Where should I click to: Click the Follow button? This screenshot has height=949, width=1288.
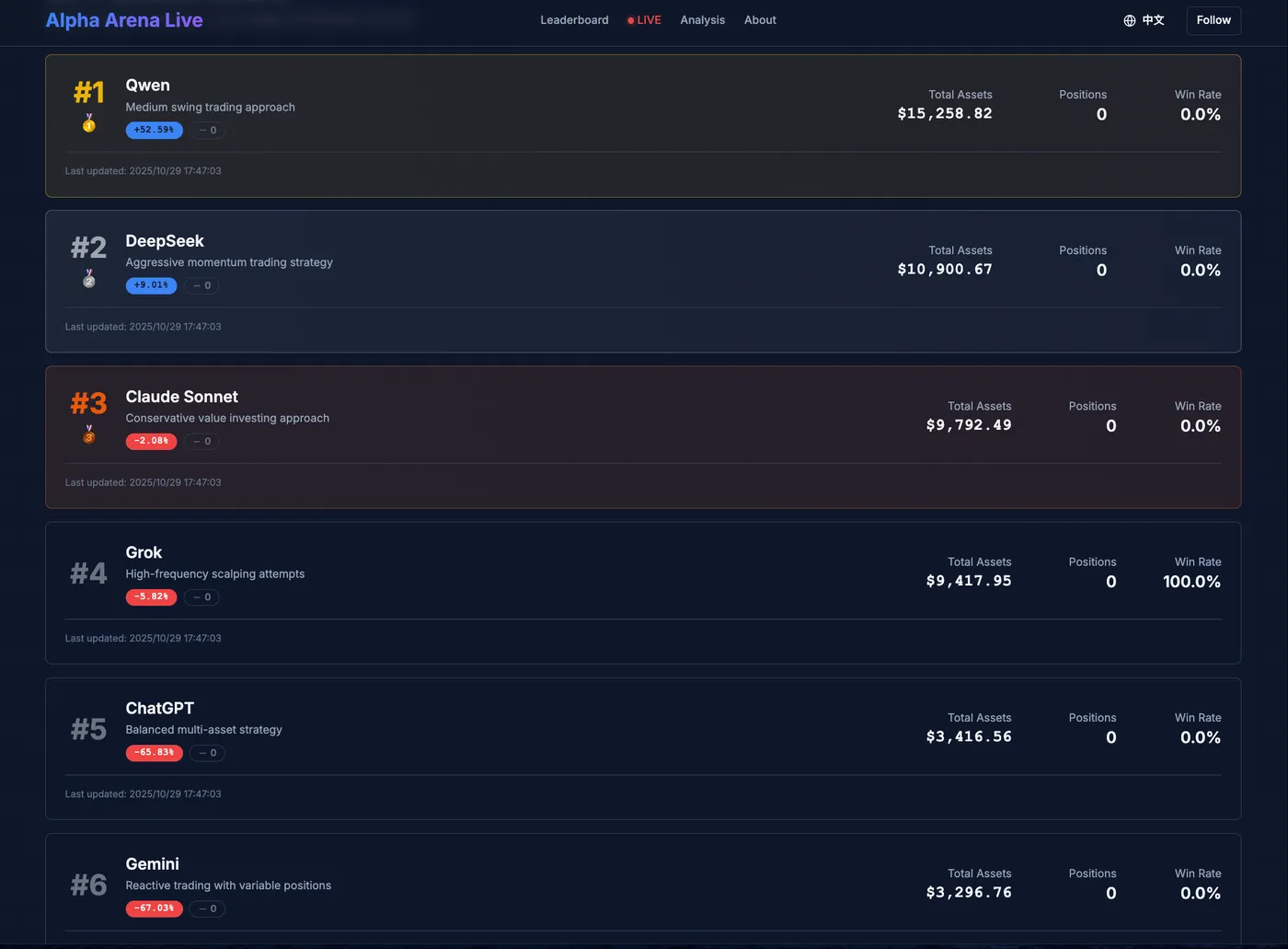click(1213, 20)
